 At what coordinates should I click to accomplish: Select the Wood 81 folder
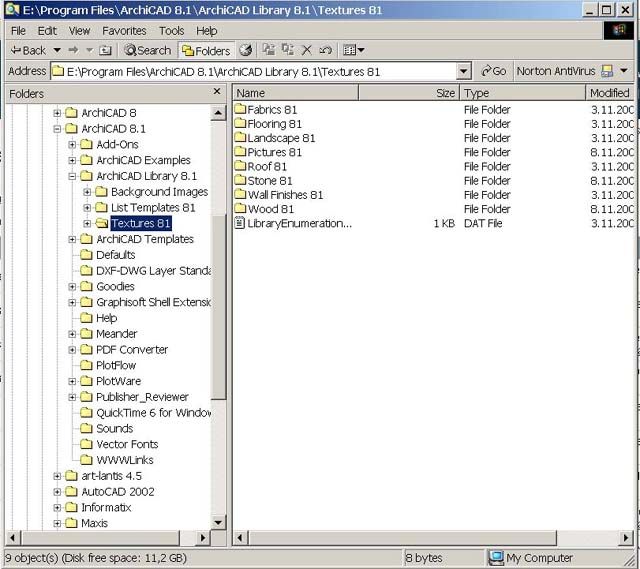coord(264,209)
